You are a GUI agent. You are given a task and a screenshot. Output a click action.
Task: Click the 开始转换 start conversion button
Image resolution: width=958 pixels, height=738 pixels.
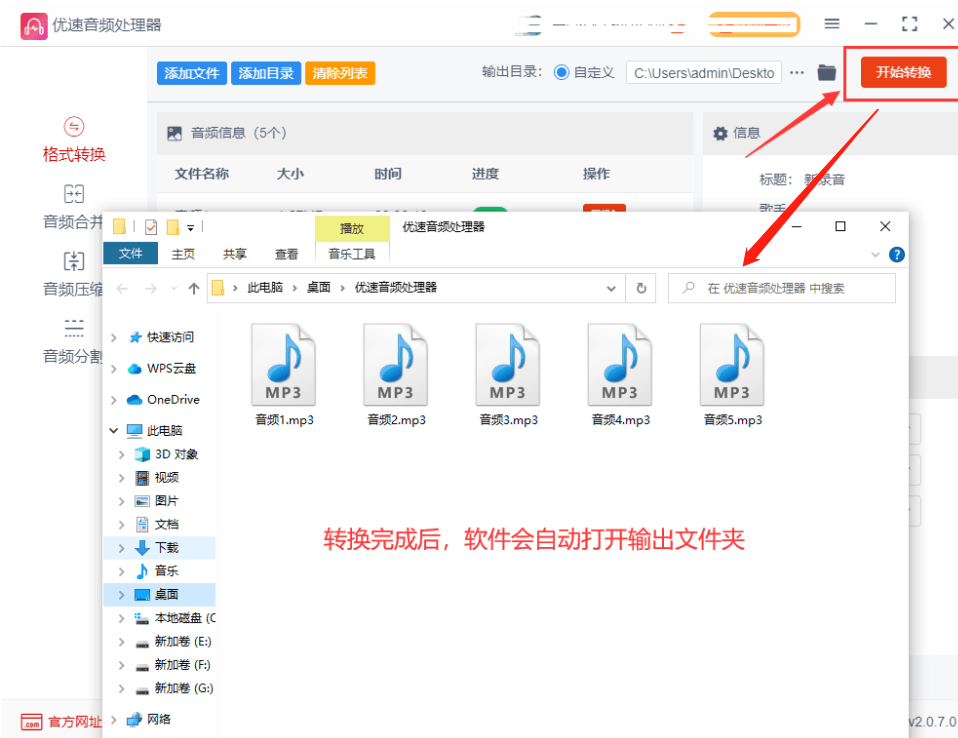pyautogui.click(x=903, y=72)
